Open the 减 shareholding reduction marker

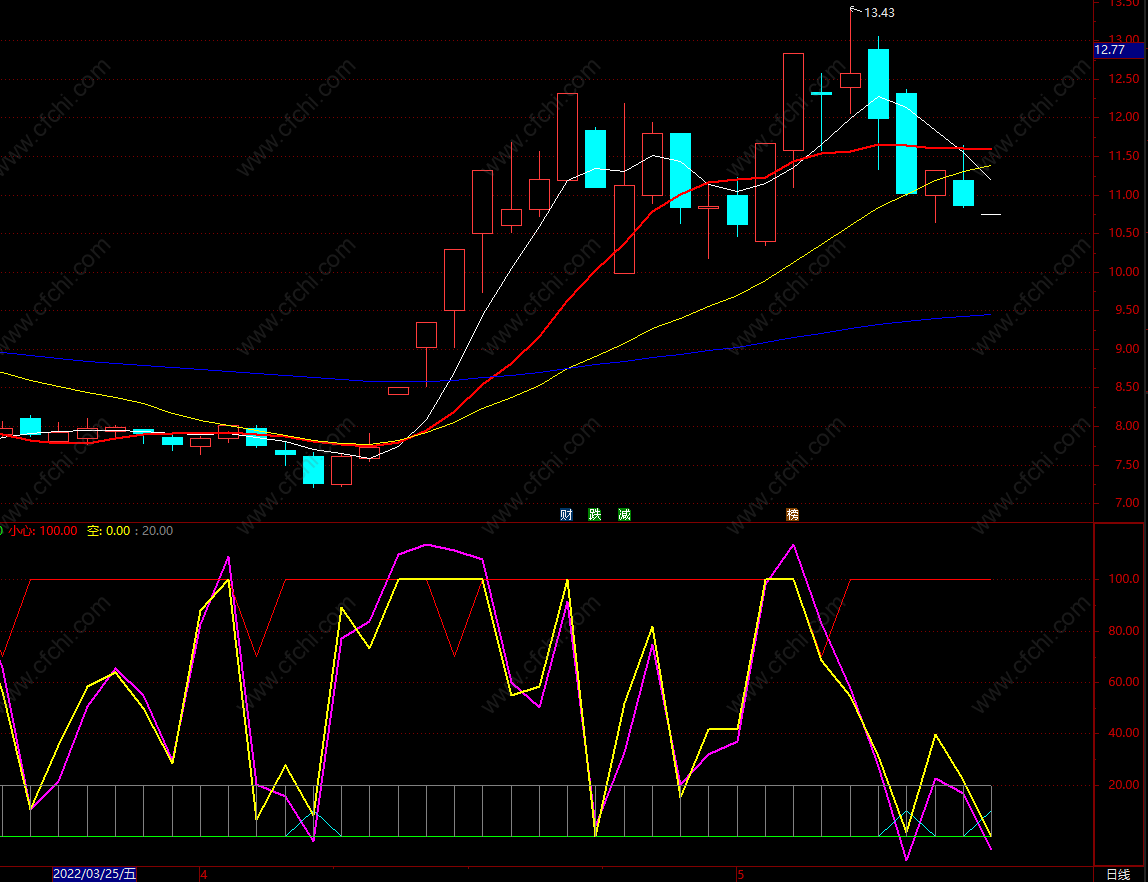624,515
